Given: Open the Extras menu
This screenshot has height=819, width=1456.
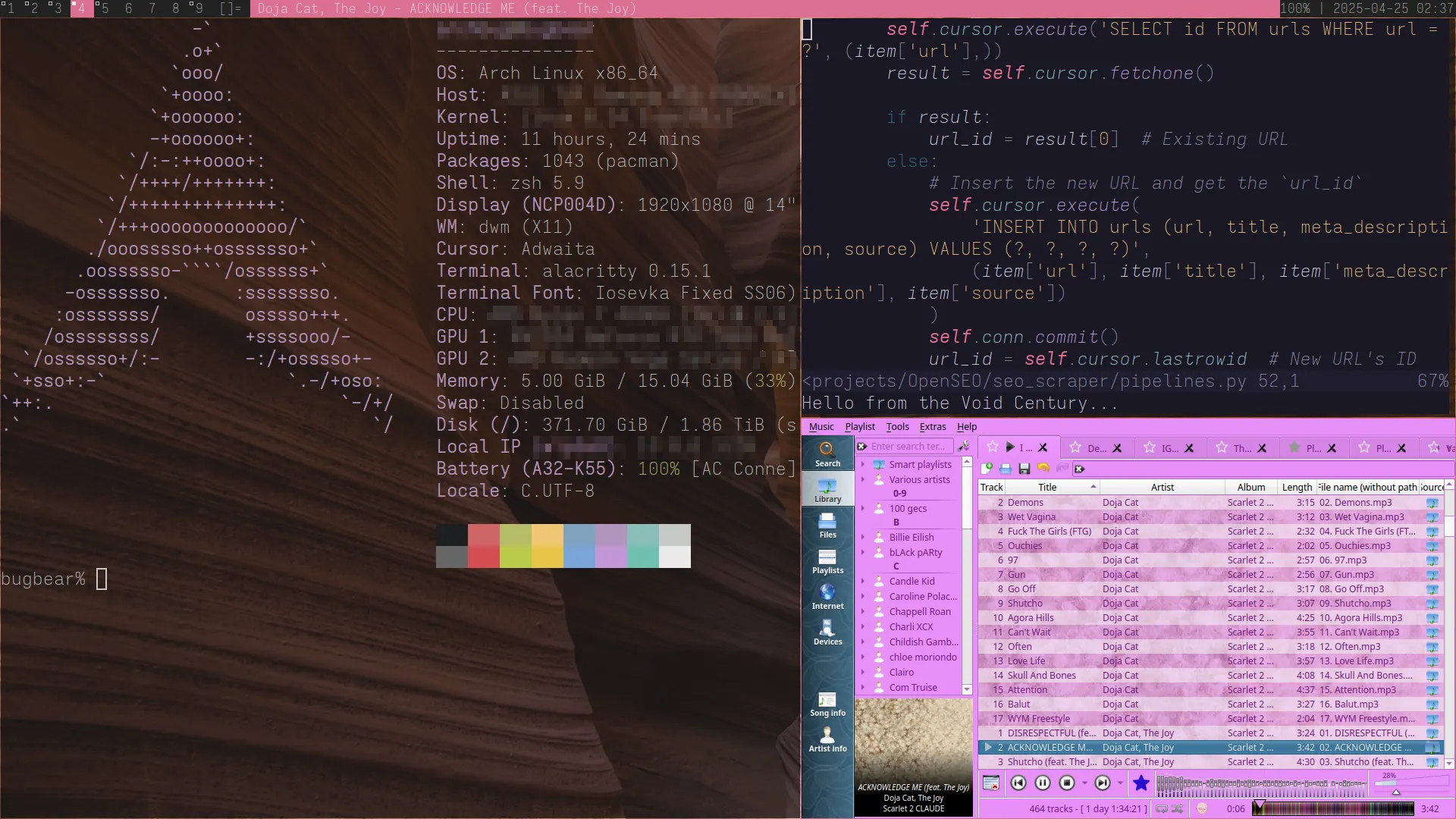Looking at the screenshot, I should pyautogui.click(x=933, y=427).
